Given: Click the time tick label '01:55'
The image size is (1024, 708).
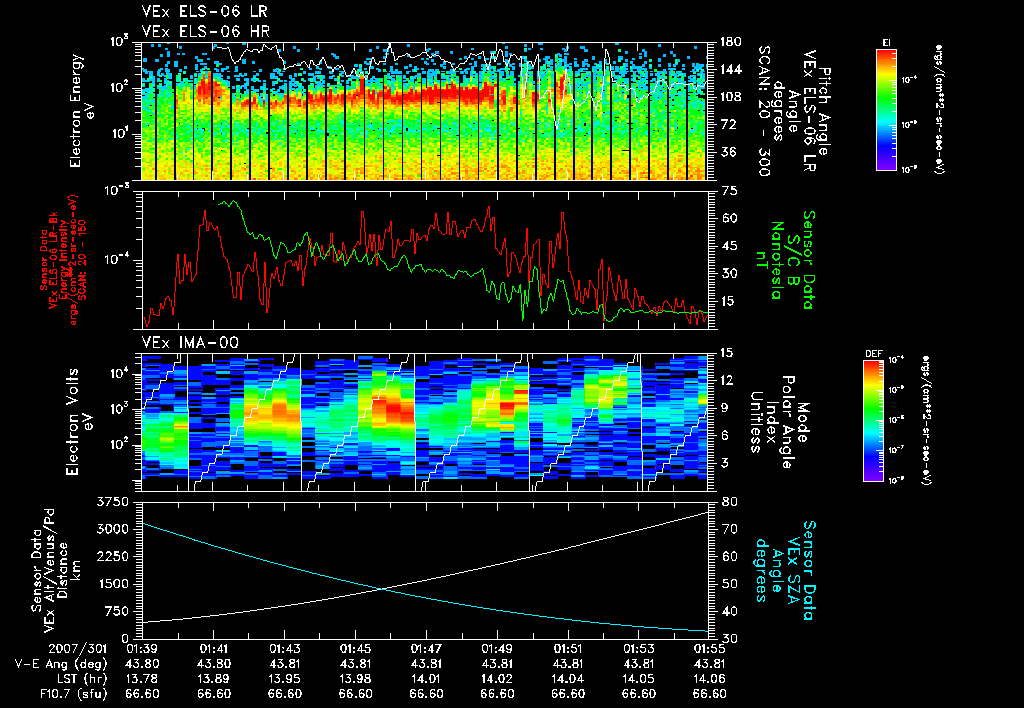Looking at the screenshot, I should point(709,649).
